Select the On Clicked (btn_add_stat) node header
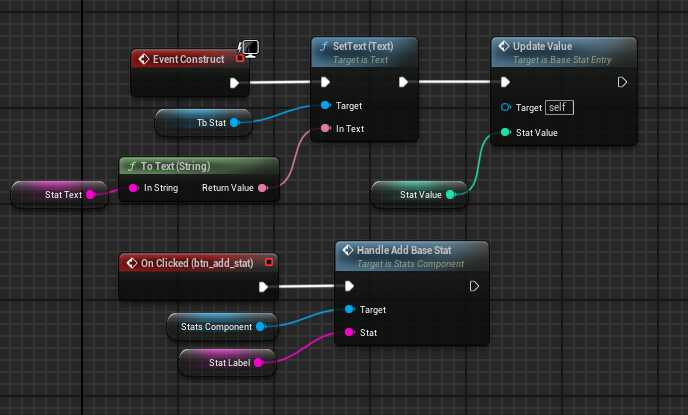This screenshot has height=415, width=688. coord(198,263)
